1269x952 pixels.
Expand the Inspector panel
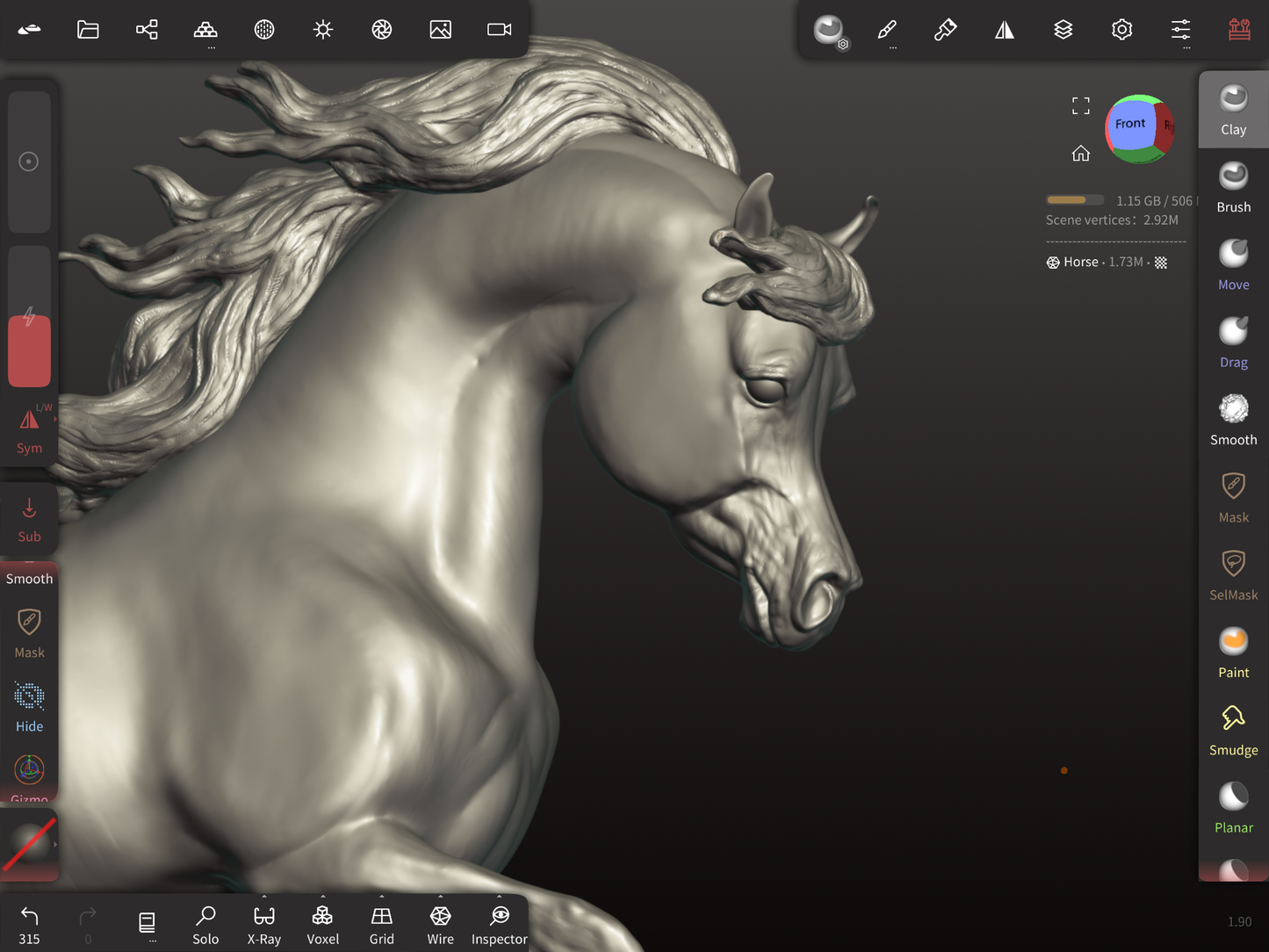pyautogui.click(x=499, y=925)
